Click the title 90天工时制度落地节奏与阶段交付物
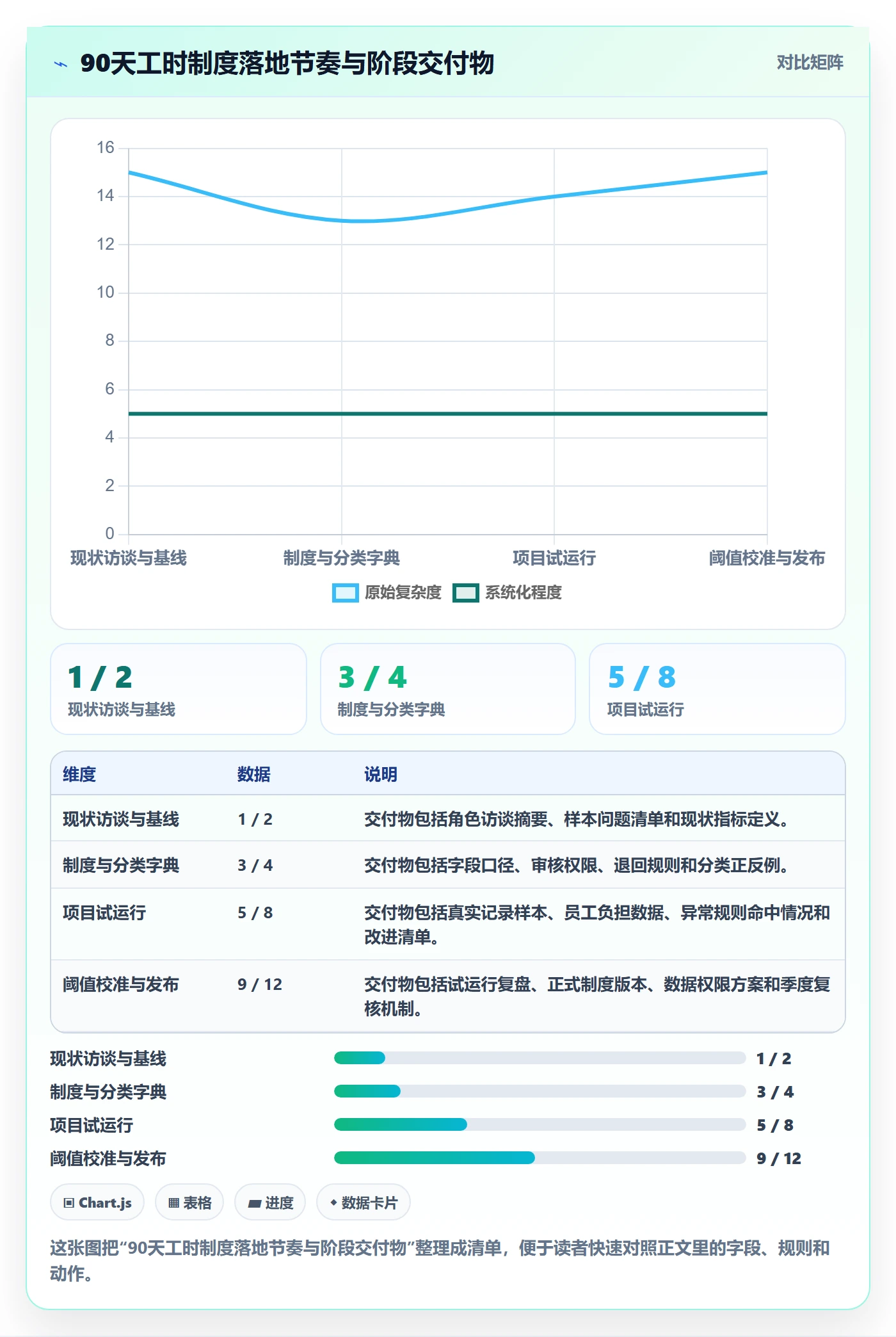This screenshot has height=1337, width=896. 287,63
